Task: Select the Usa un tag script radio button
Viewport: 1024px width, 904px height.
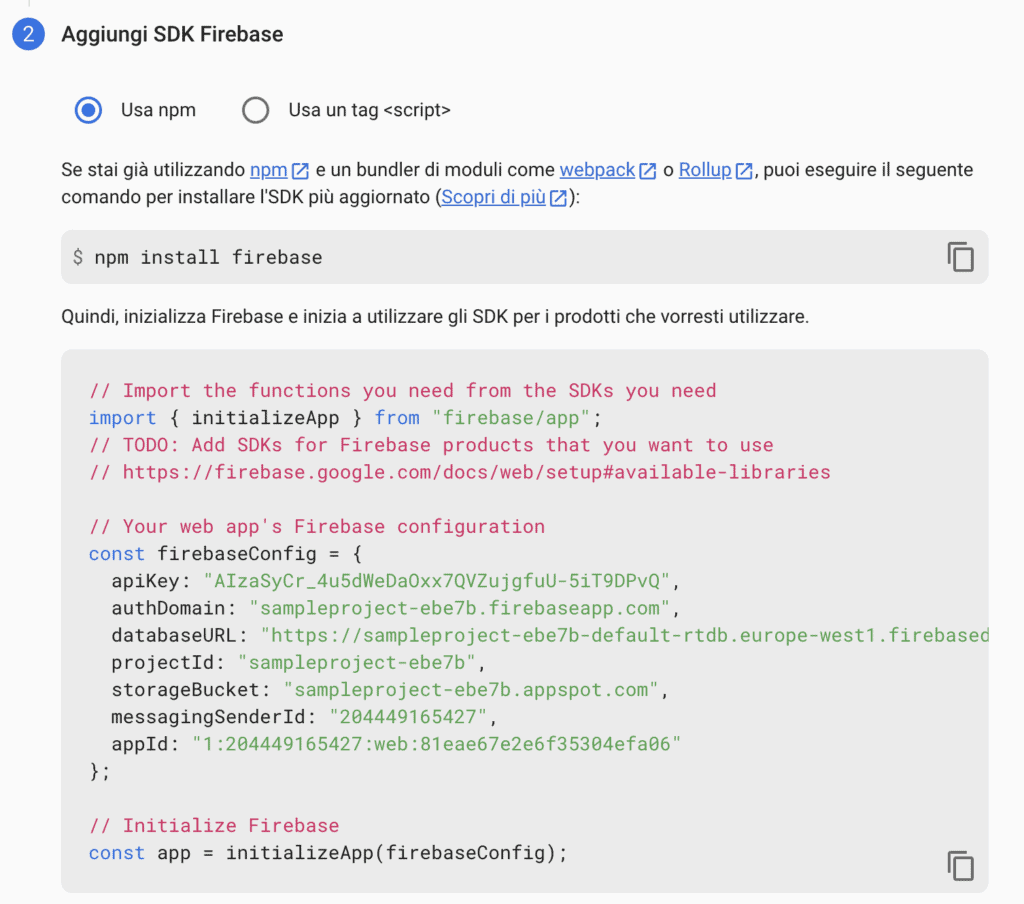Action: pyautogui.click(x=255, y=110)
